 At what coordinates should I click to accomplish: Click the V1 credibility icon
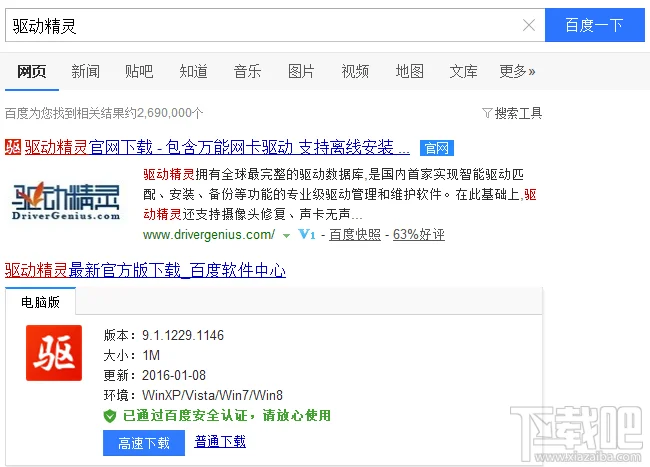pos(307,235)
